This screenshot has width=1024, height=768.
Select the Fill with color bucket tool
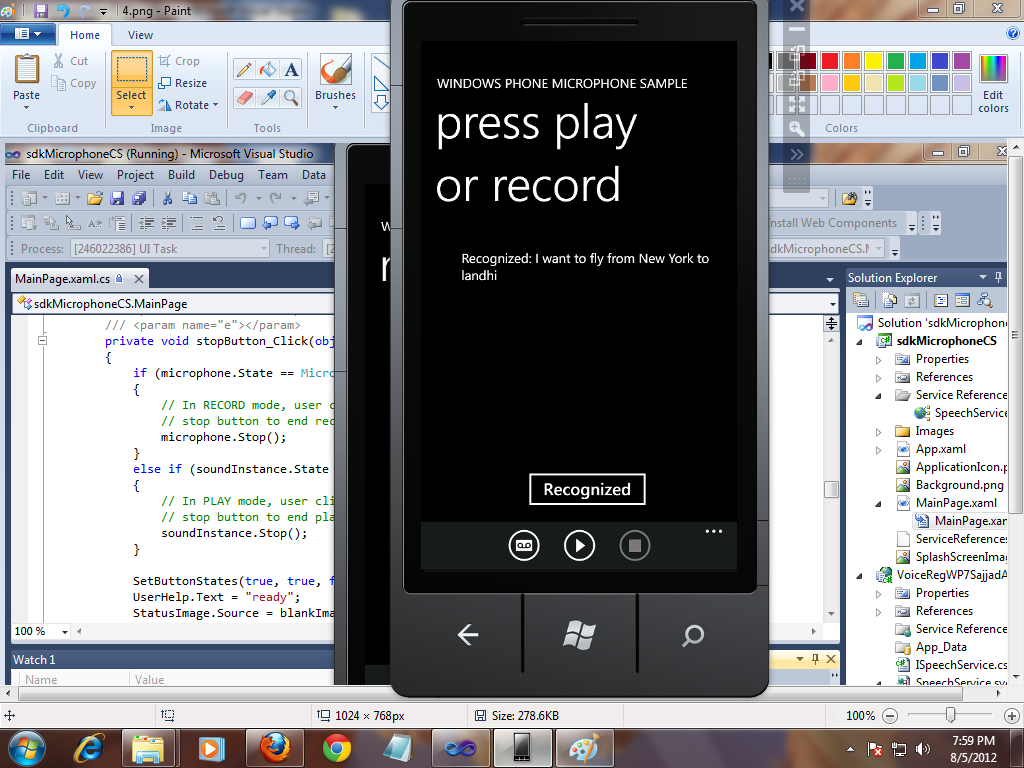click(267, 69)
